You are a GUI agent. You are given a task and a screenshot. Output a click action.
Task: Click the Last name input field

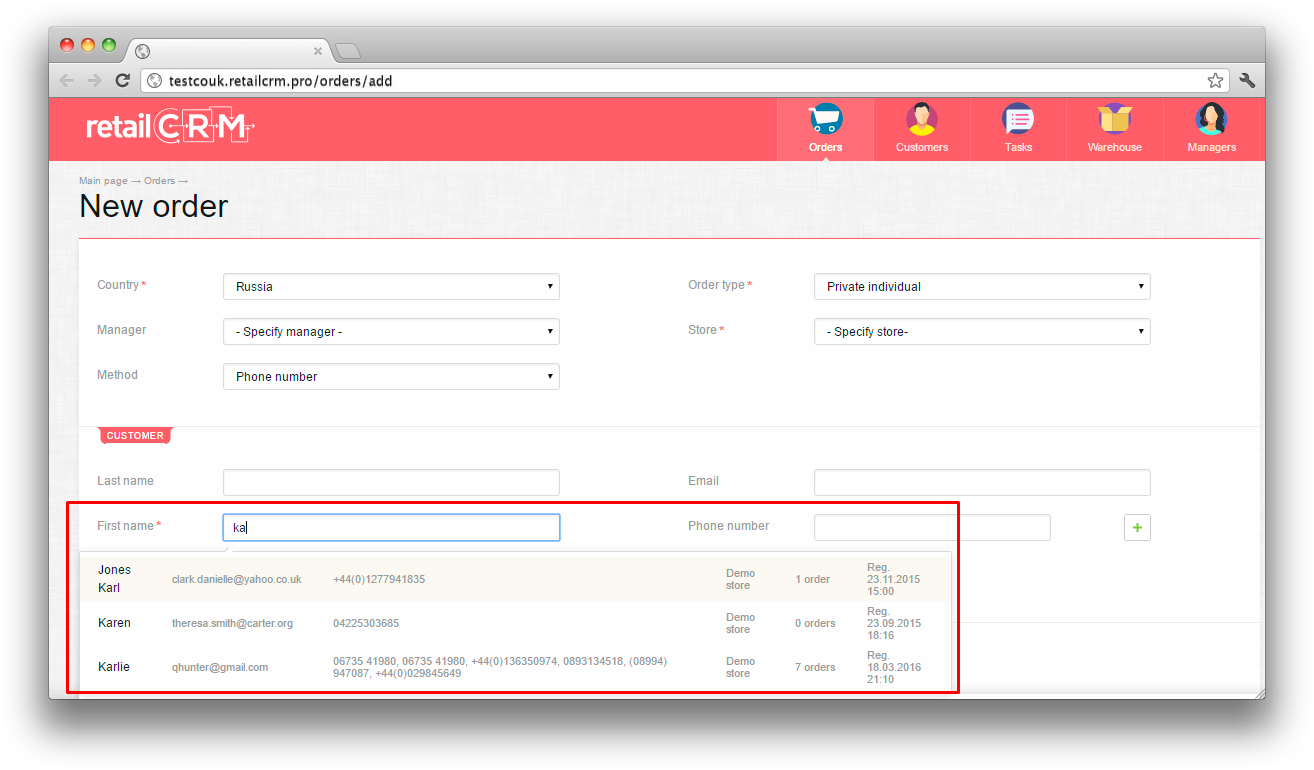[391, 482]
